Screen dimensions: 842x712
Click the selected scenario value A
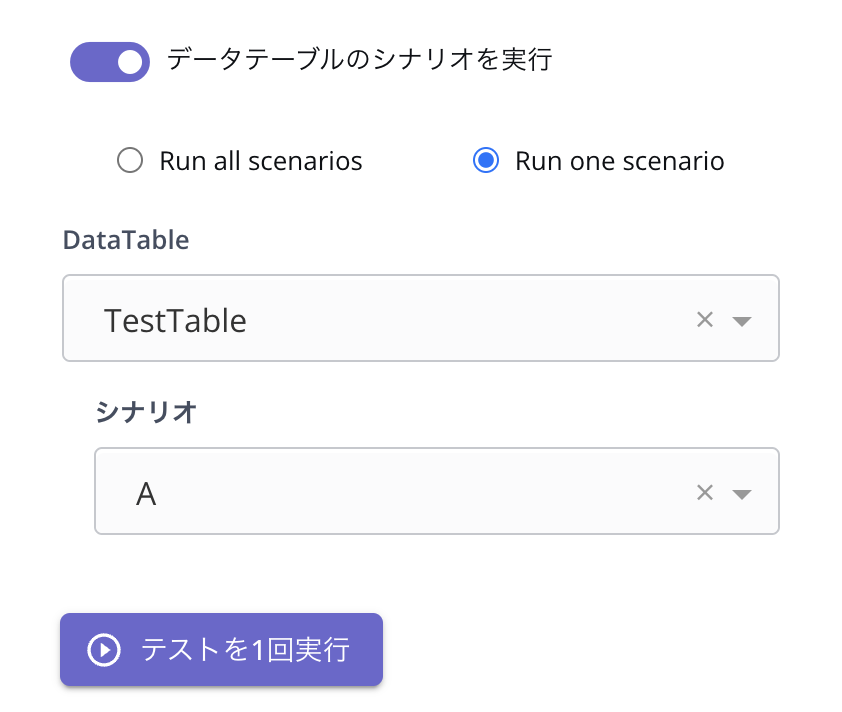146,494
